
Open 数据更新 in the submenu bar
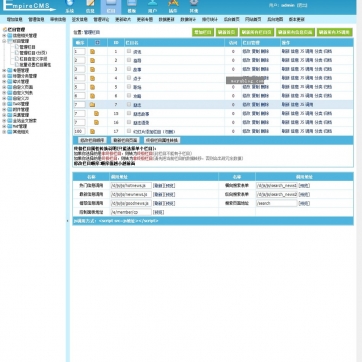pyautogui.click(x=166, y=19)
